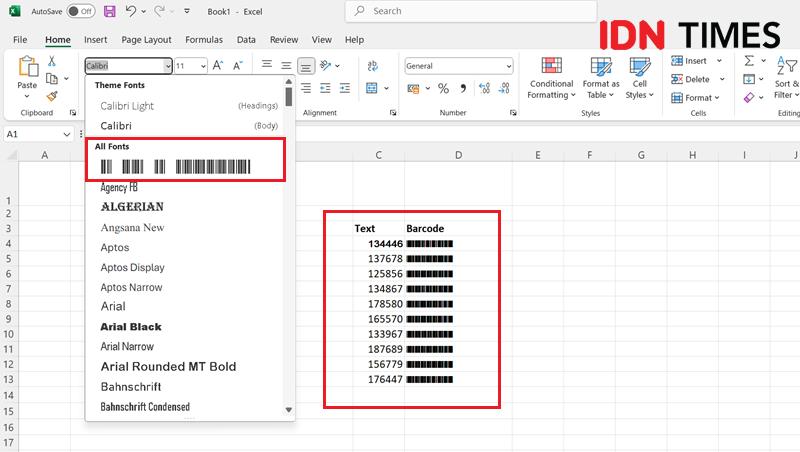Expand the font size dropdown

(203, 66)
